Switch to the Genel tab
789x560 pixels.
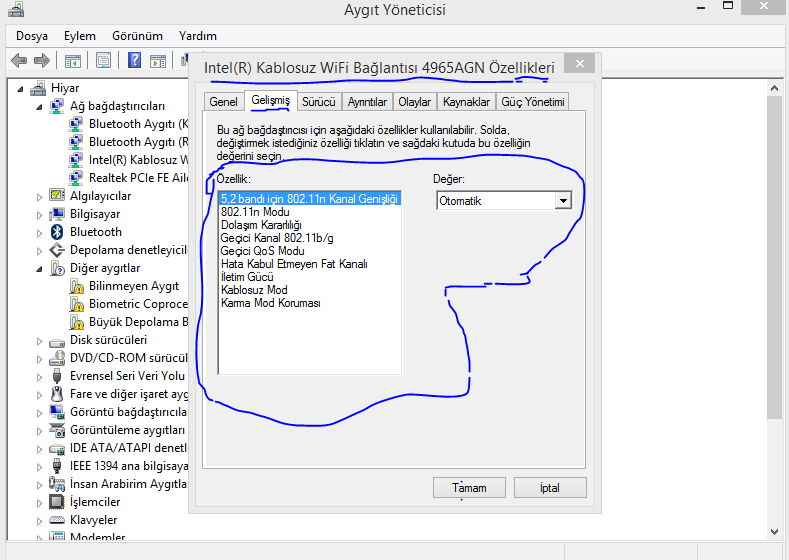coord(223,102)
